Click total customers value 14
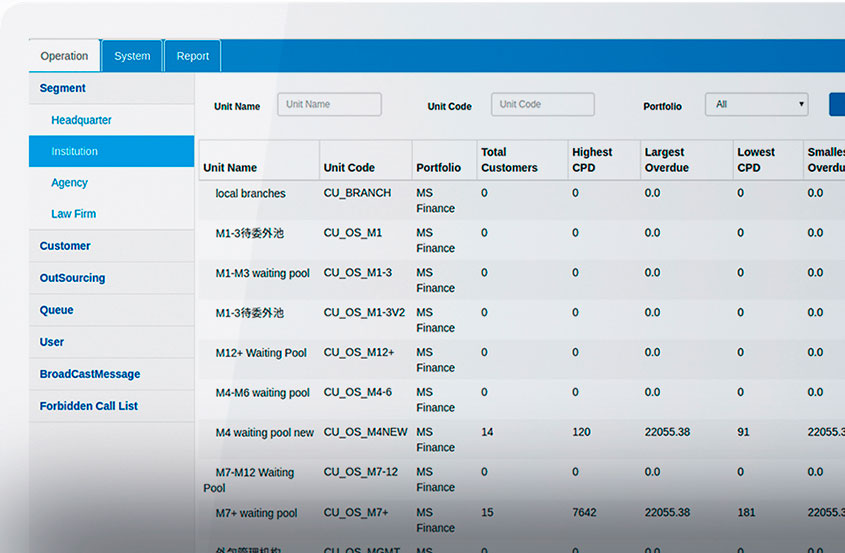The width and height of the screenshot is (845, 553). tap(487, 432)
